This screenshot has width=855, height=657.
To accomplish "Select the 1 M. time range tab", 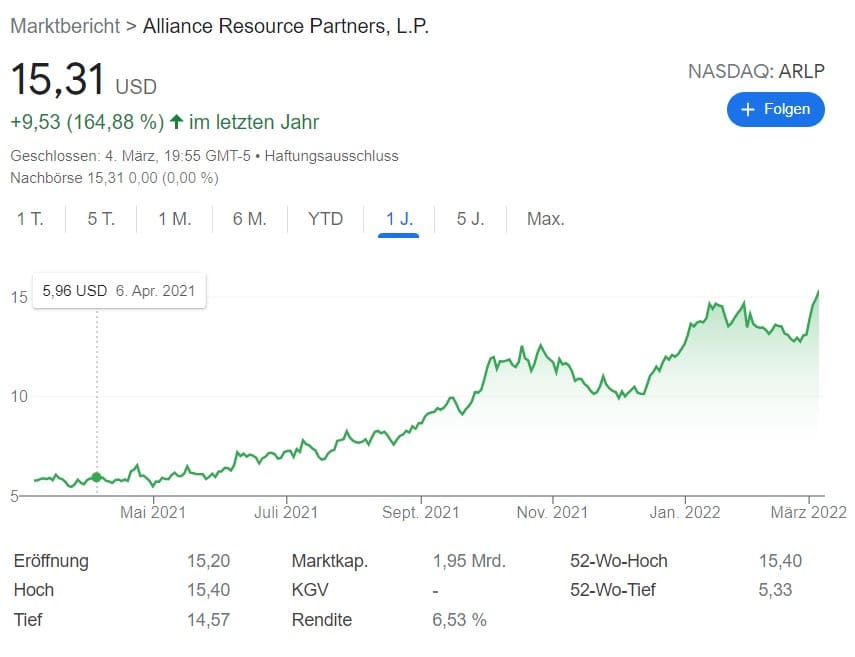I will coord(174,219).
